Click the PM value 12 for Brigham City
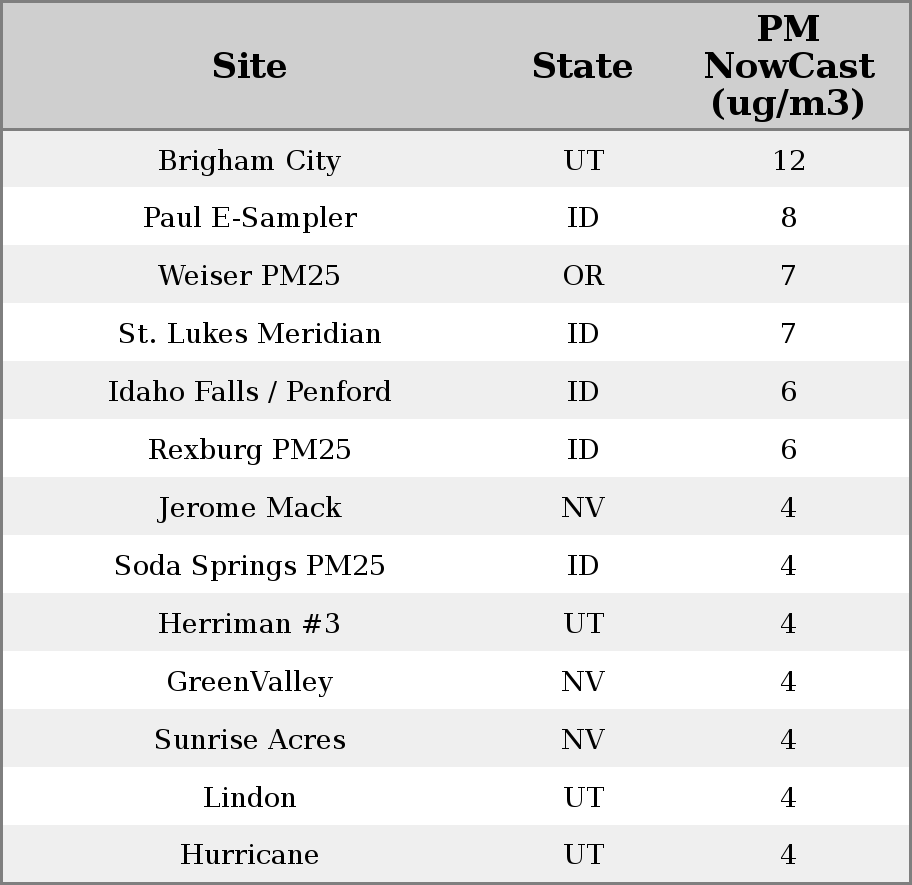 click(788, 160)
